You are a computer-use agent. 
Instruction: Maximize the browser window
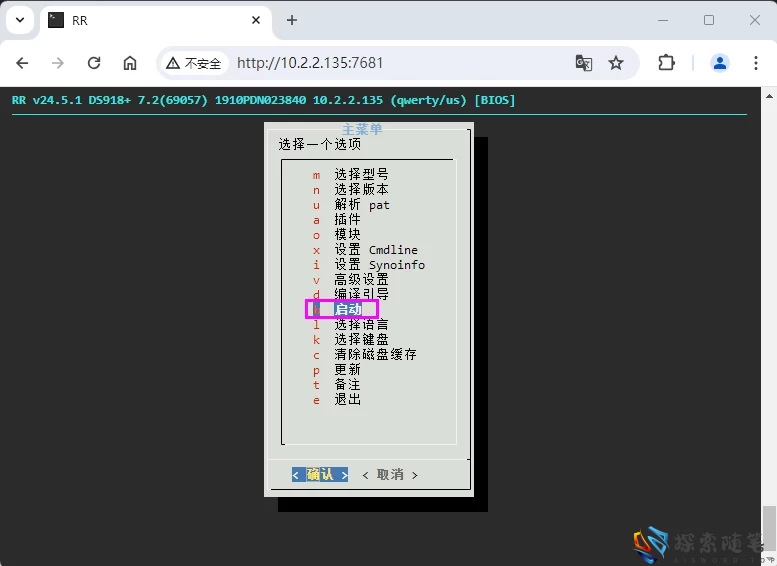click(709, 20)
